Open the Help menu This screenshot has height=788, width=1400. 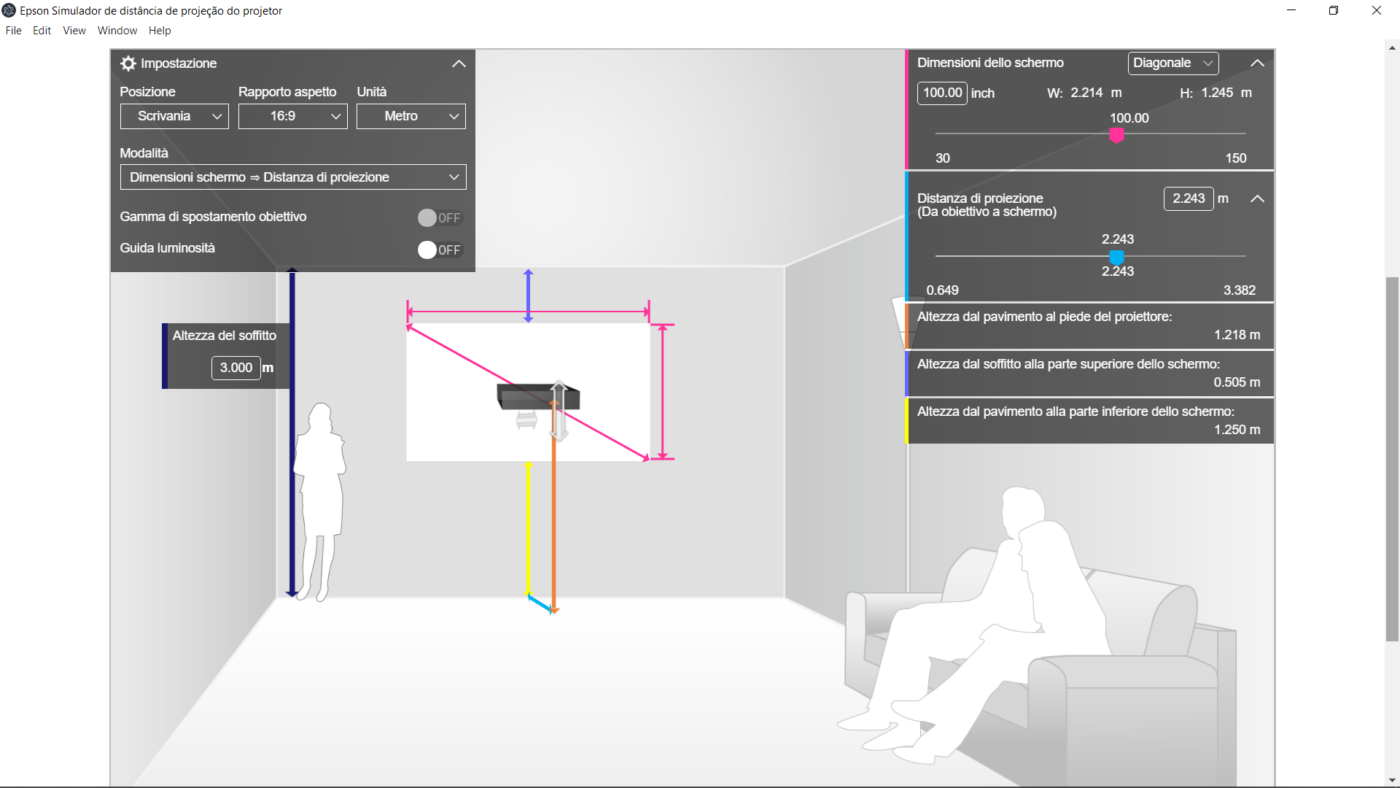(160, 31)
